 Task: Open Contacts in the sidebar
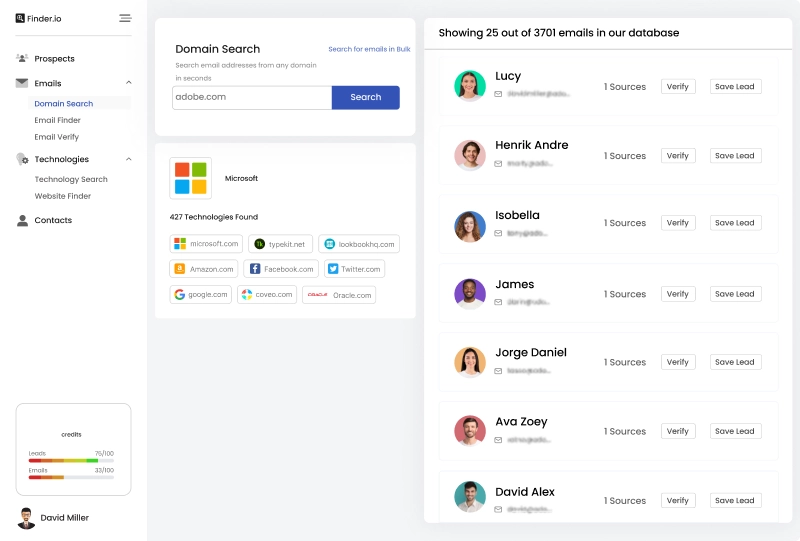click(53, 220)
